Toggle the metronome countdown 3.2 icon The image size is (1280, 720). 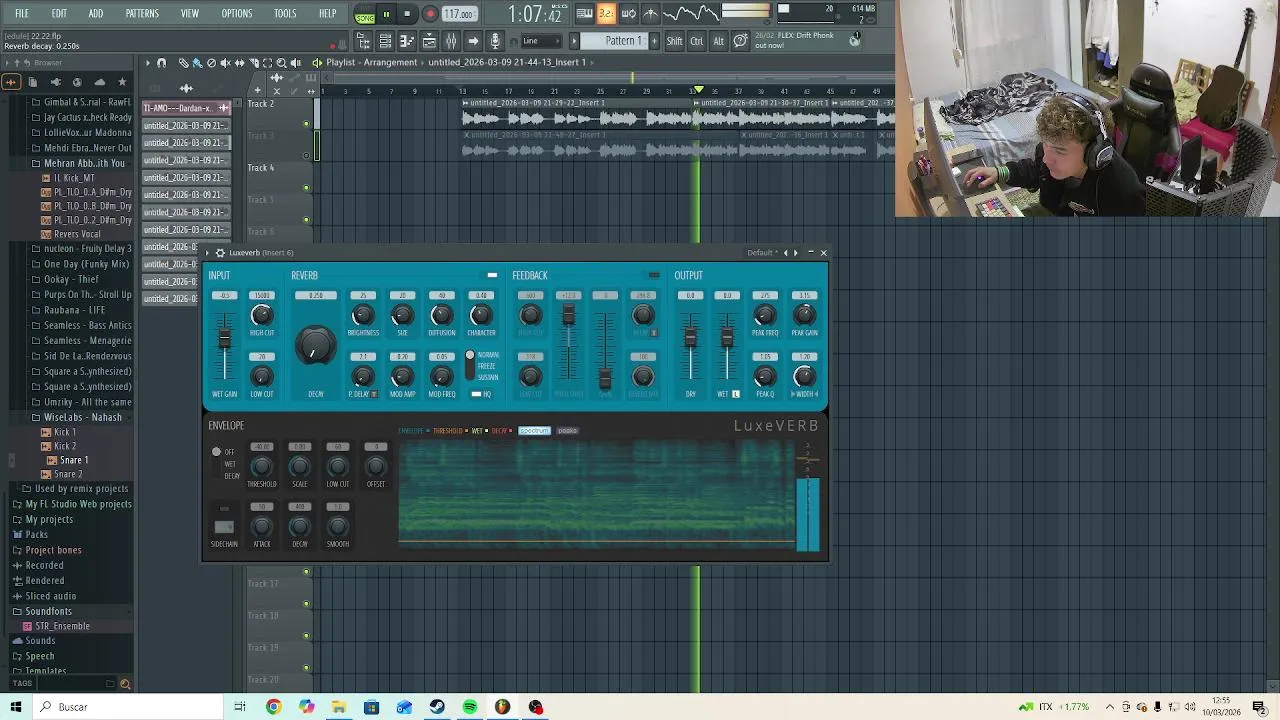click(606, 13)
